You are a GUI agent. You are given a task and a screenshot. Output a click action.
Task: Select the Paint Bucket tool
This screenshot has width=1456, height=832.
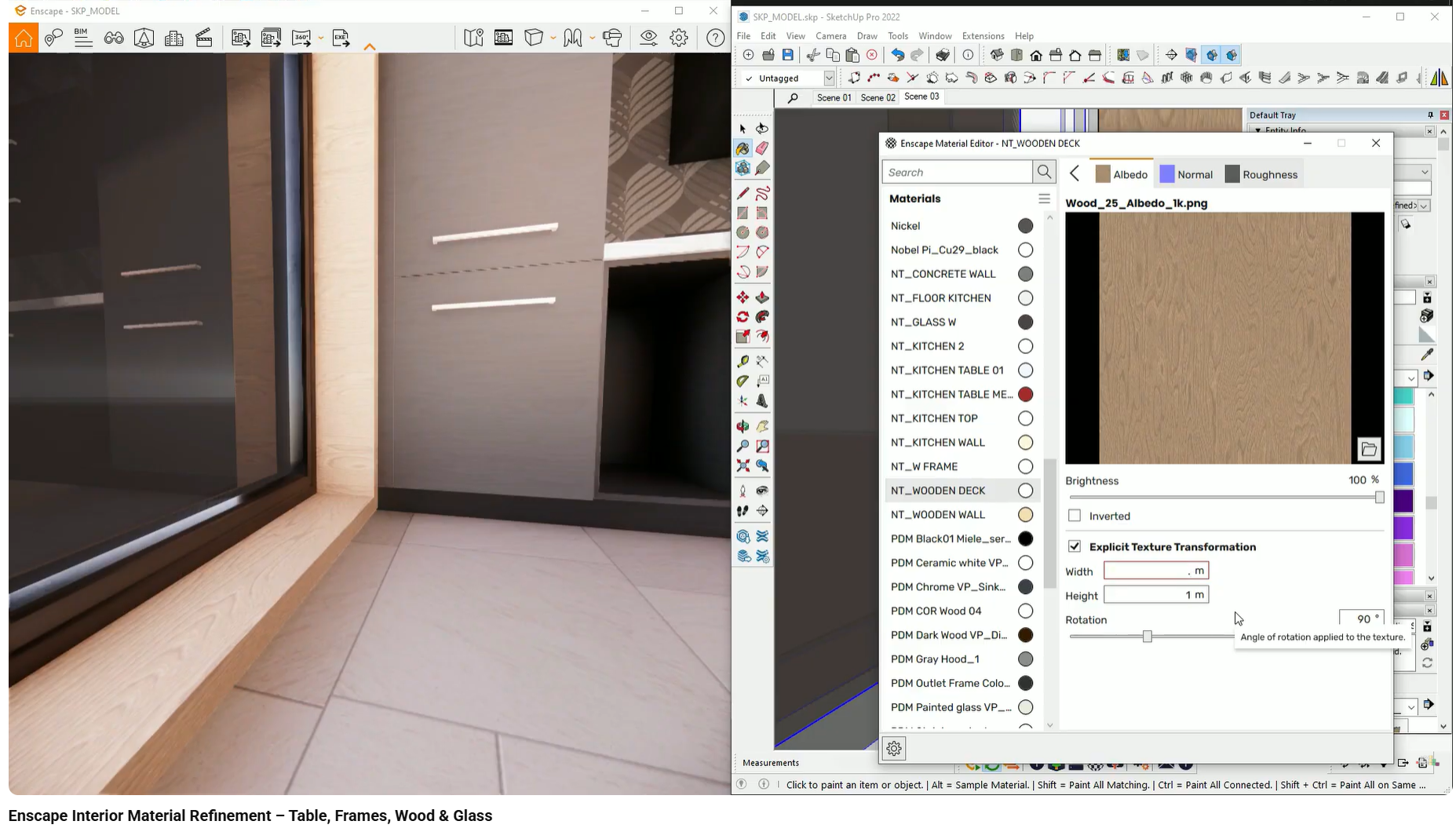pyautogui.click(x=743, y=148)
